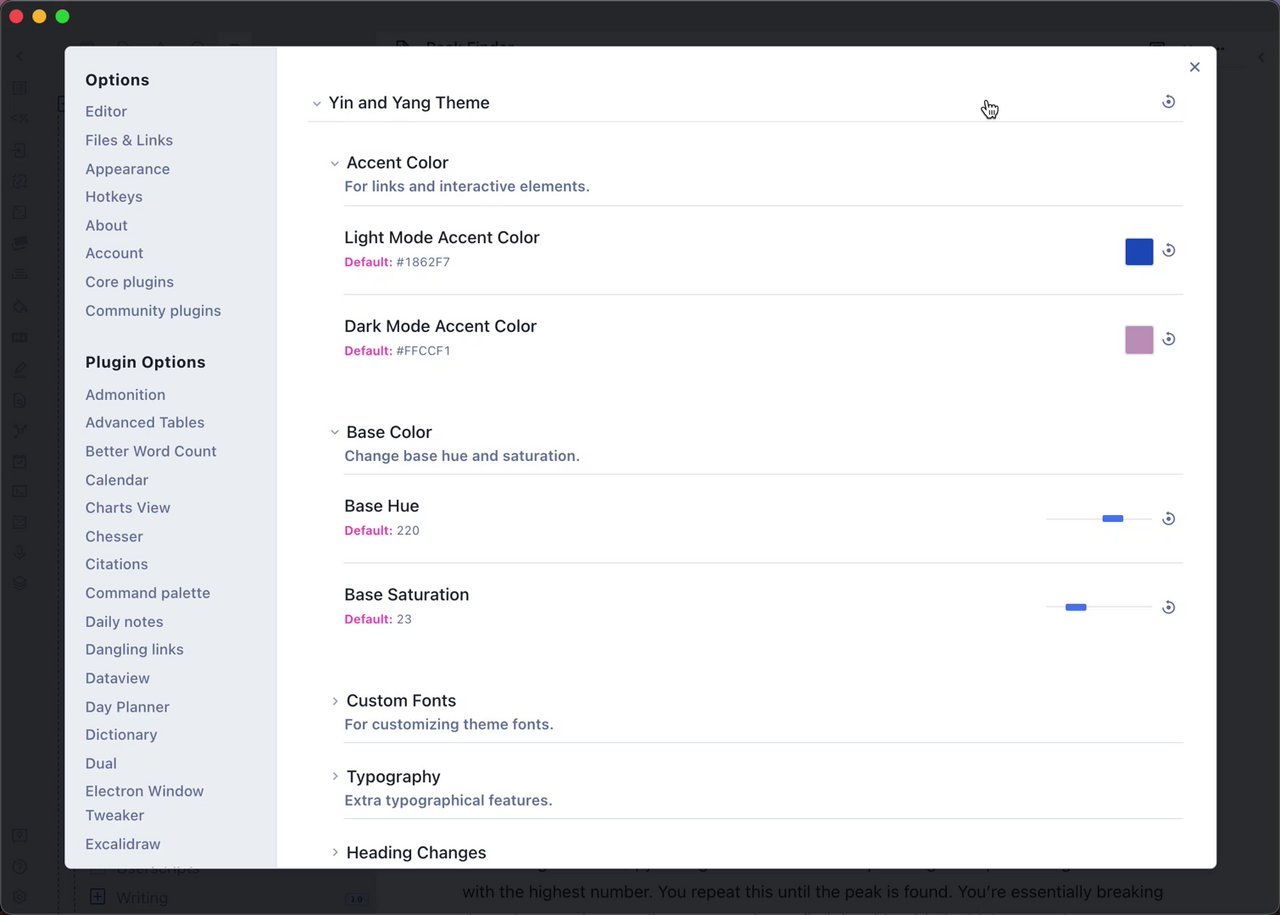Expand the Typography section
This screenshot has height=915, width=1280.
coord(335,777)
